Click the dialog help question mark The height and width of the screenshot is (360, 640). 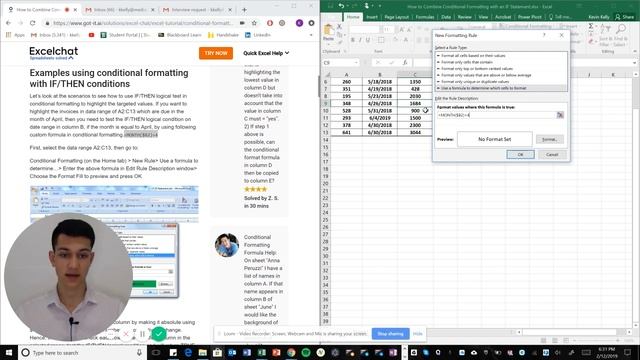click(544, 35)
